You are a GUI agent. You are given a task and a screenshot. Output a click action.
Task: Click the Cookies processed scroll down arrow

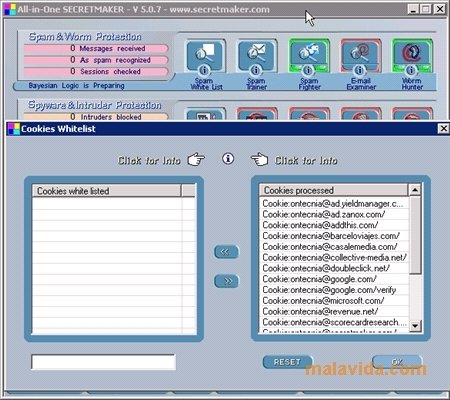415,326
